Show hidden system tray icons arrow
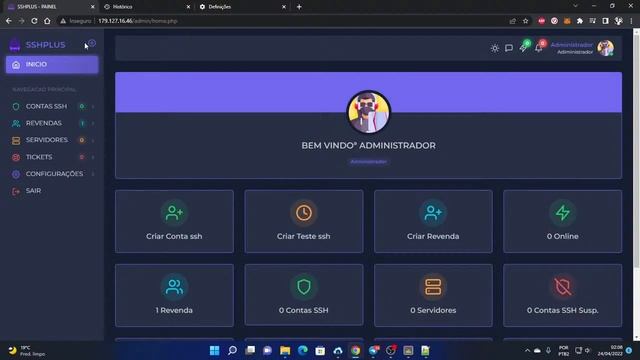640x360 pixels. coord(527,350)
